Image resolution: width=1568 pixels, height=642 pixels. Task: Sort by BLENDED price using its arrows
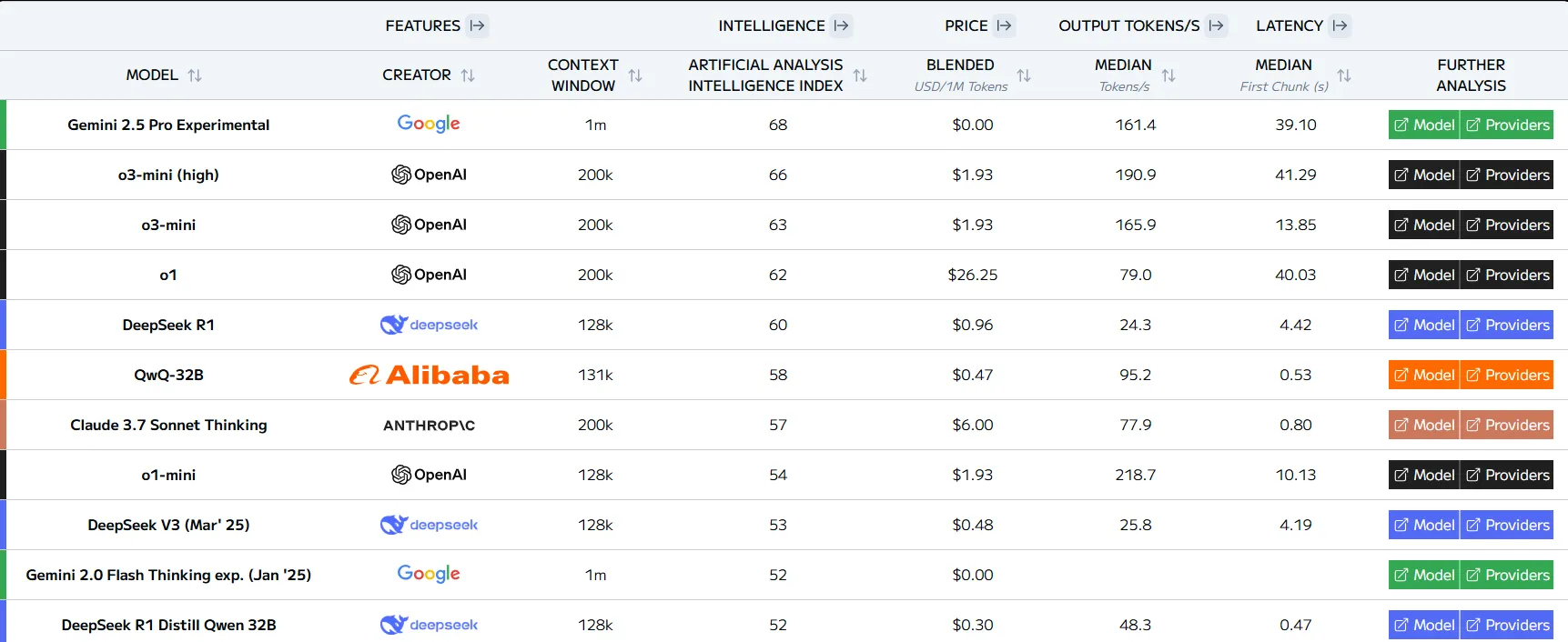pos(1024,75)
